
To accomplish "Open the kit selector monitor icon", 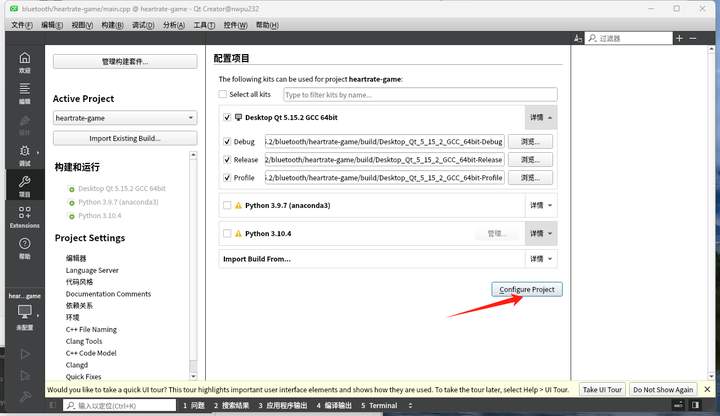I will tap(24, 312).
